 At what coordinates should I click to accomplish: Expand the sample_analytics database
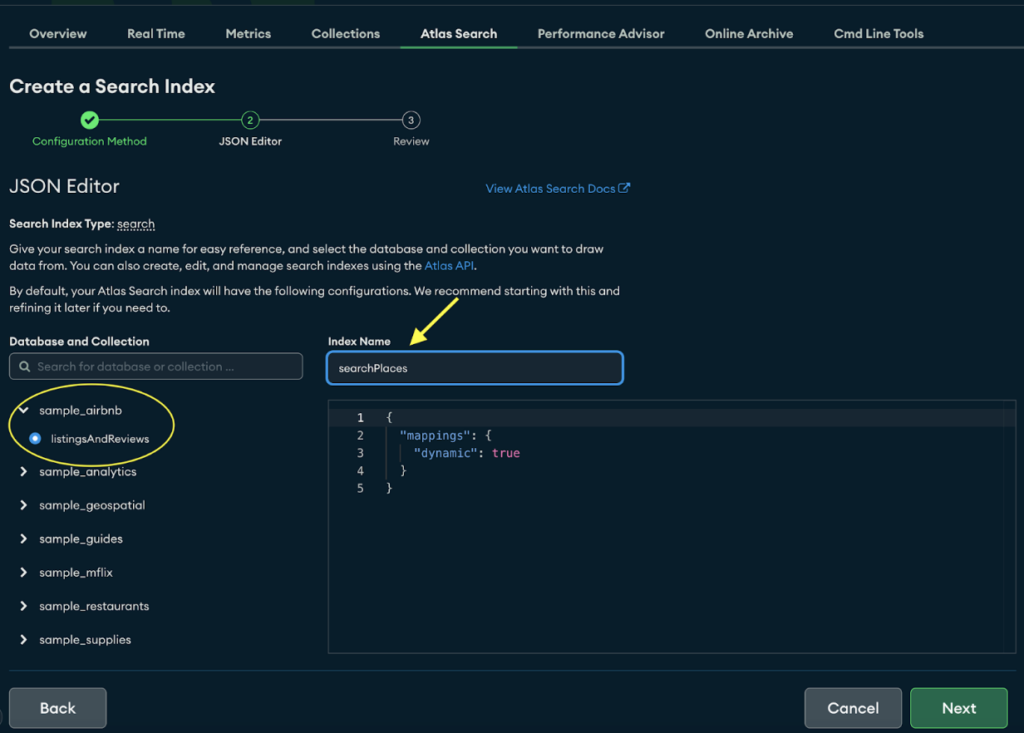[x=23, y=472]
